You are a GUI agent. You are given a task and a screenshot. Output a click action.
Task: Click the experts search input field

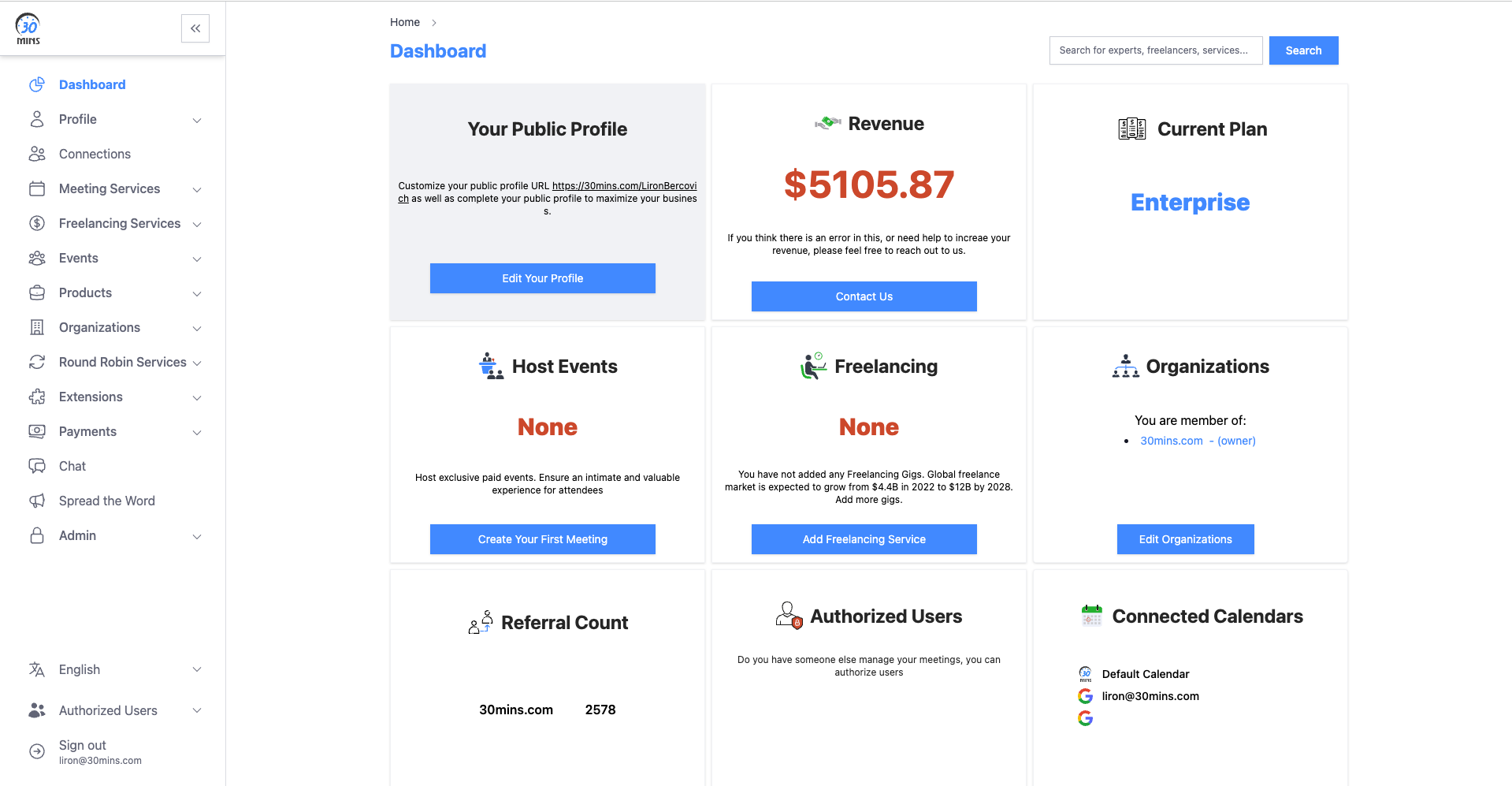1155,50
